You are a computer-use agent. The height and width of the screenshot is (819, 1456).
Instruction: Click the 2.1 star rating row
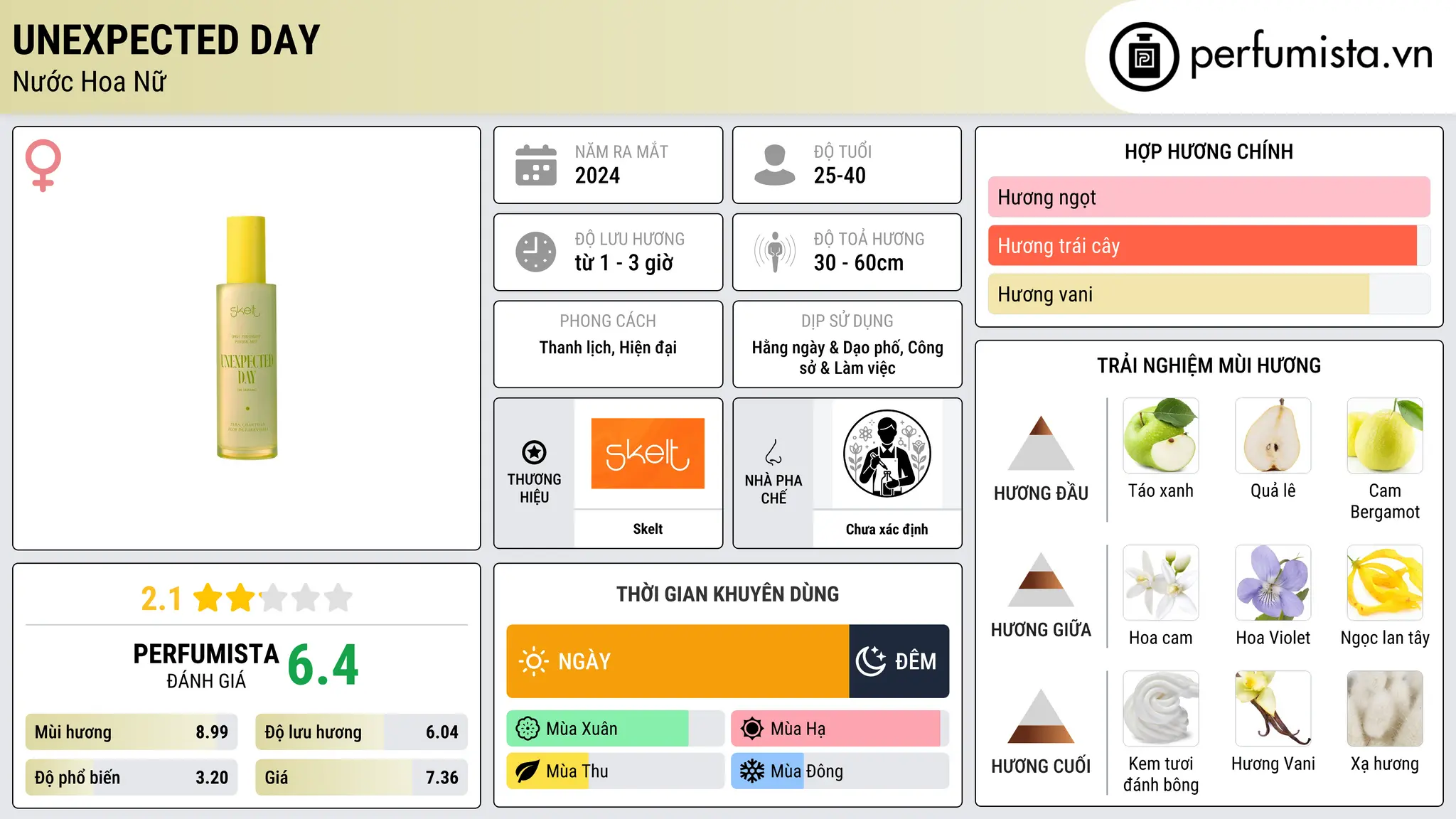click(x=247, y=598)
